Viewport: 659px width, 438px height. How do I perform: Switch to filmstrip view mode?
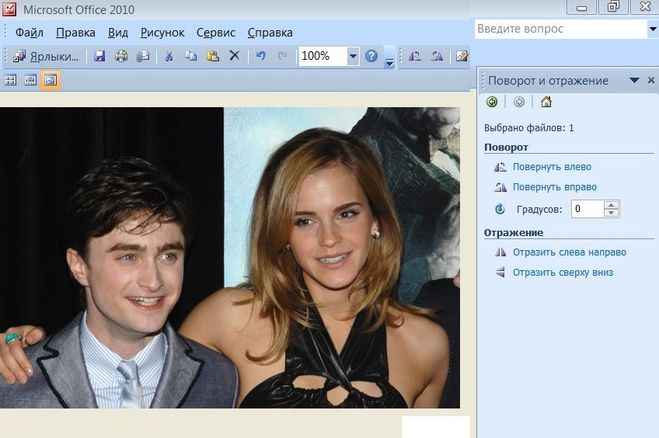(x=31, y=80)
